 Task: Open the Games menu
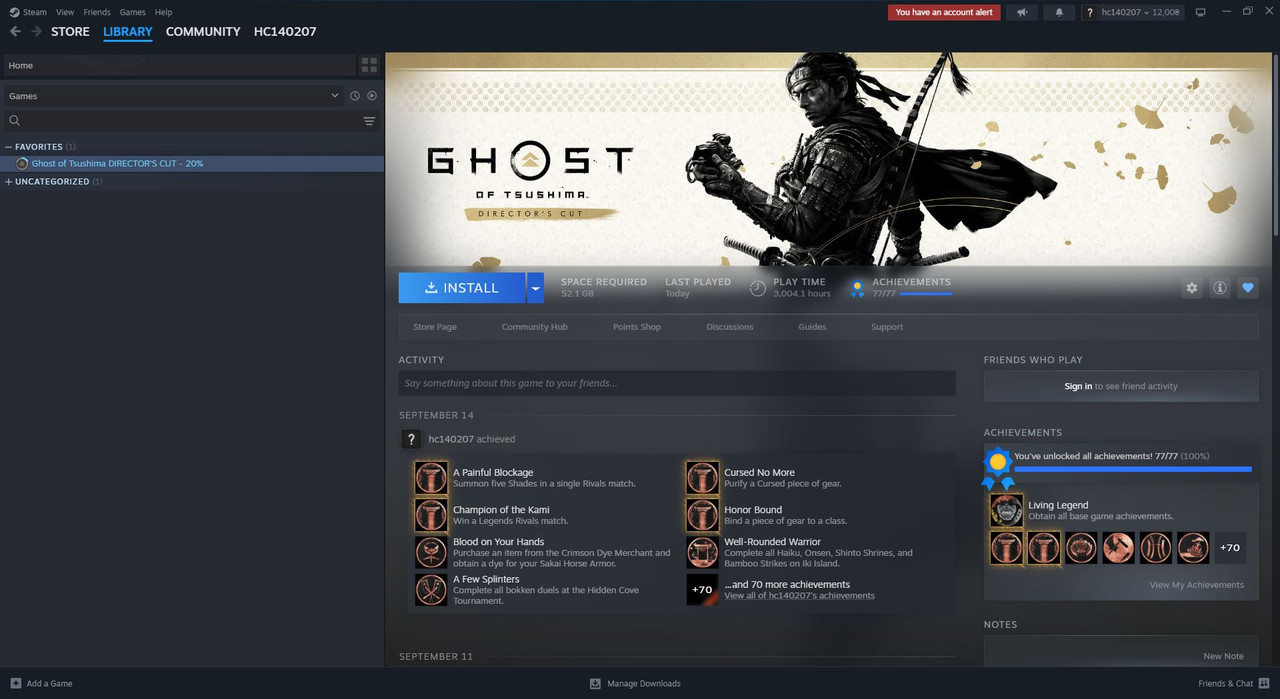coord(132,12)
